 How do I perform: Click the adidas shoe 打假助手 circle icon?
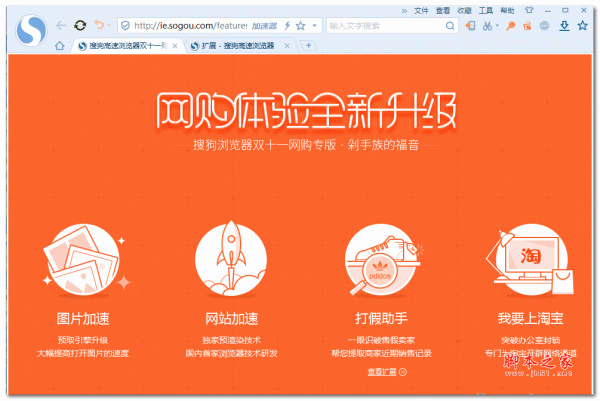(x=382, y=259)
